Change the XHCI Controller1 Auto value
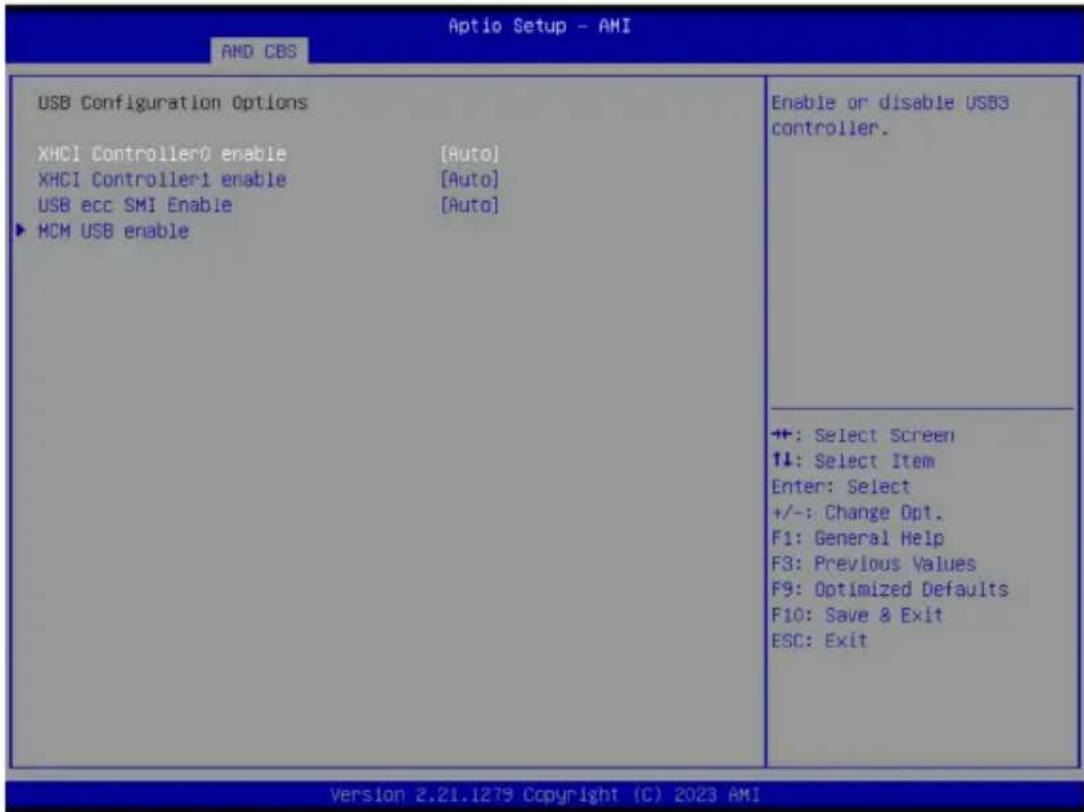Screen dimensions: 1084x812 pyautogui.click(x=469, y=180)
